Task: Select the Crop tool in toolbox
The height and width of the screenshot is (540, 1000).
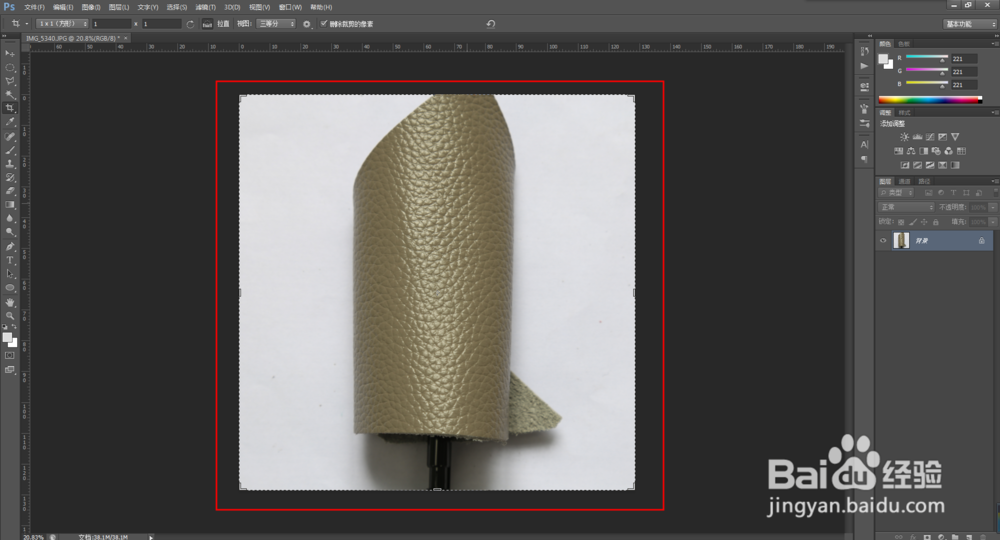Action: (10, 108)
